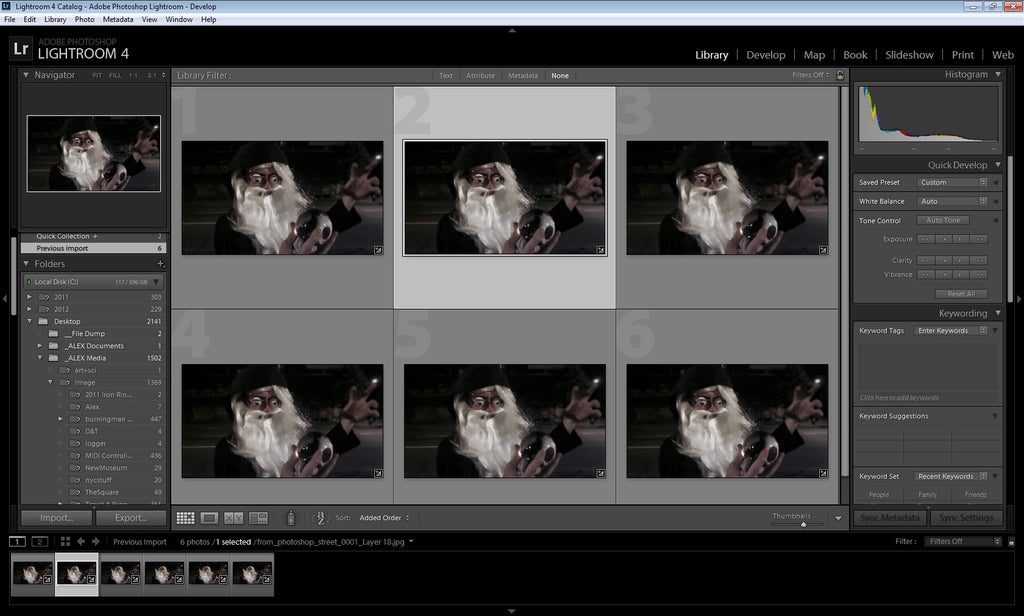Screen dimensions: 1024x616
Task: Switch to Loupe view icon
Action: 207,517
